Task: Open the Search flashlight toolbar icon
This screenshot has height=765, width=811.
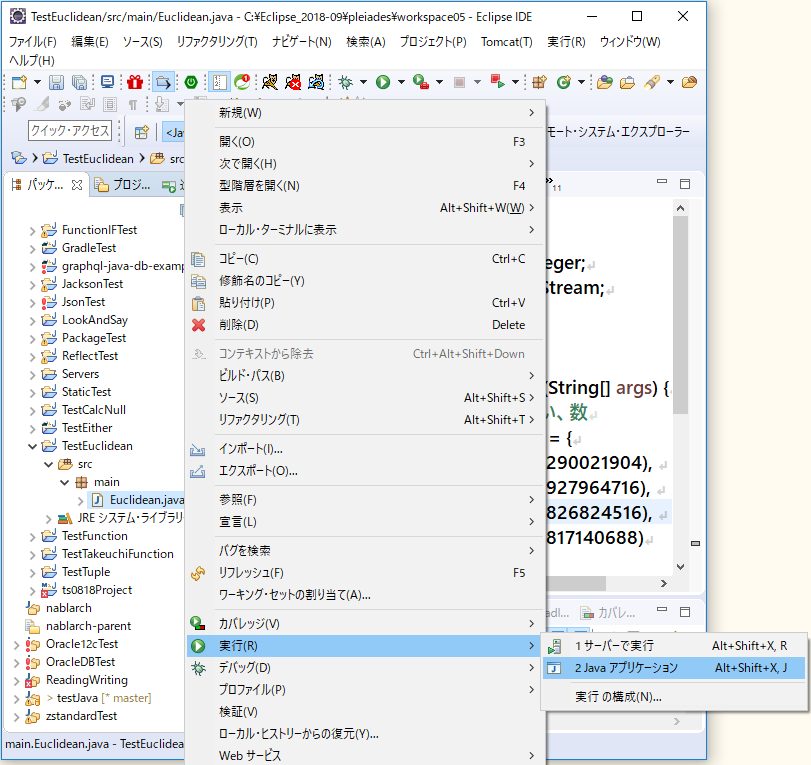Action: 651,83
